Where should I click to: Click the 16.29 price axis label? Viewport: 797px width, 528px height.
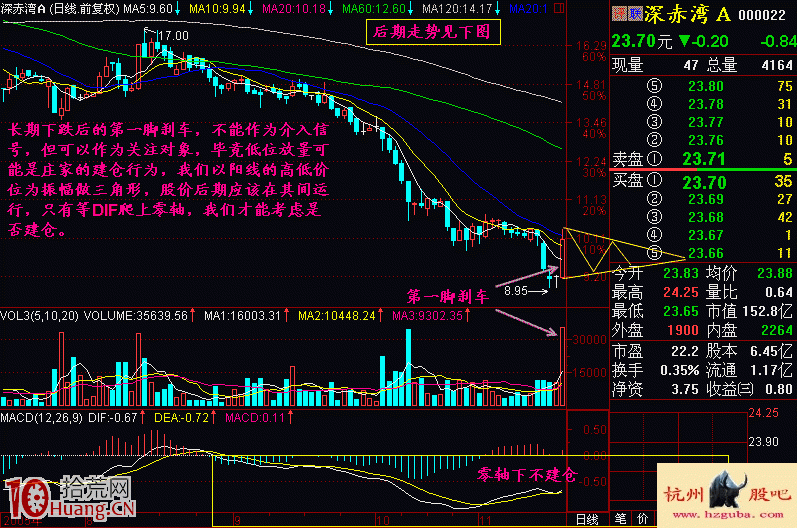tap(591, 46)
